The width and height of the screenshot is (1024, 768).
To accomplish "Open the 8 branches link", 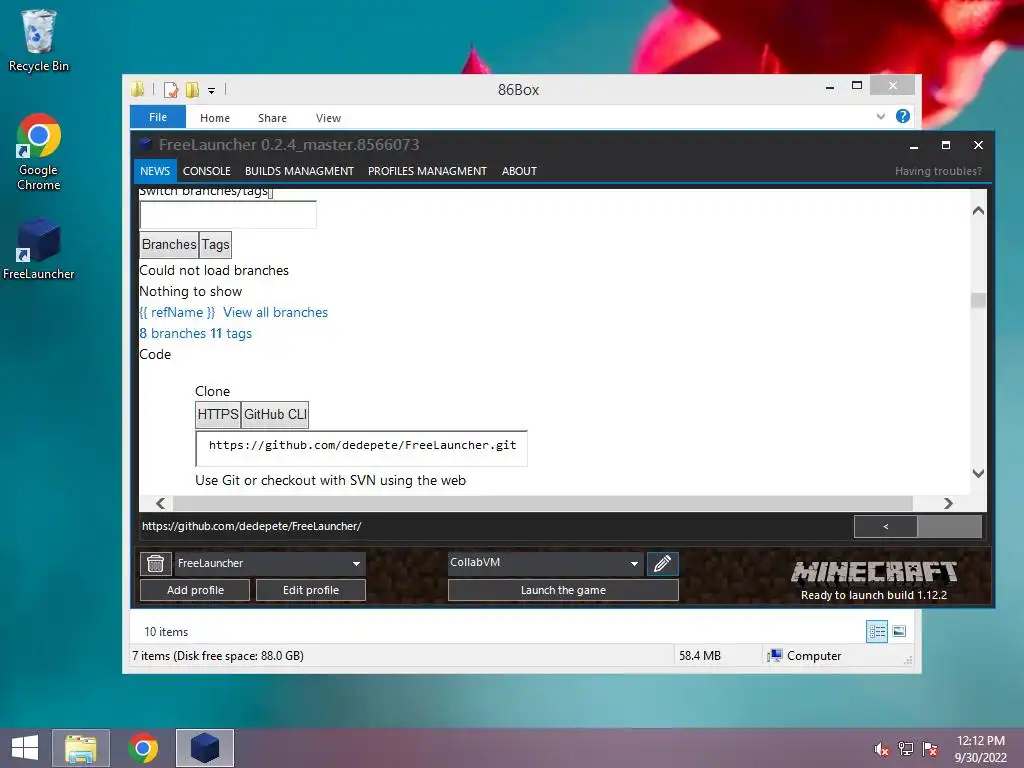I will click(172, 333).
